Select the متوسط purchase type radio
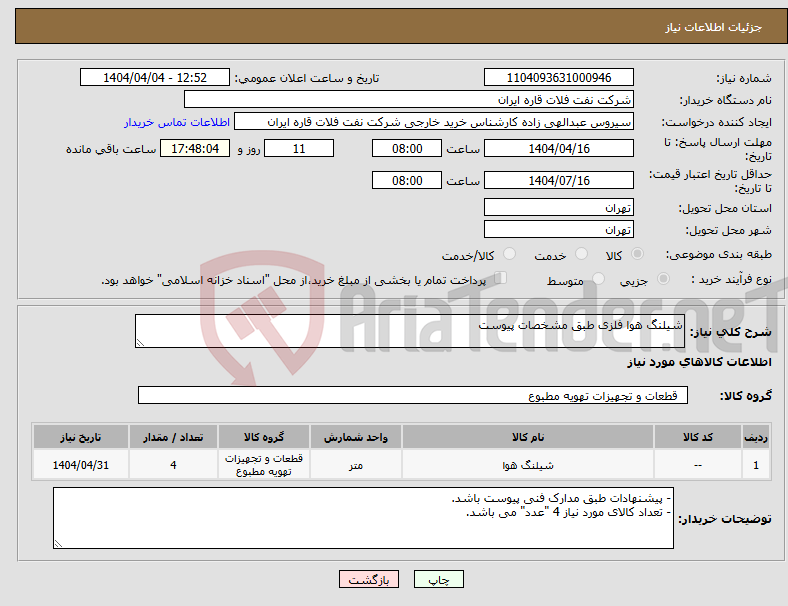The width and height of the screenshot is (788, 606). pyautogui.click(x=598, y=279)
